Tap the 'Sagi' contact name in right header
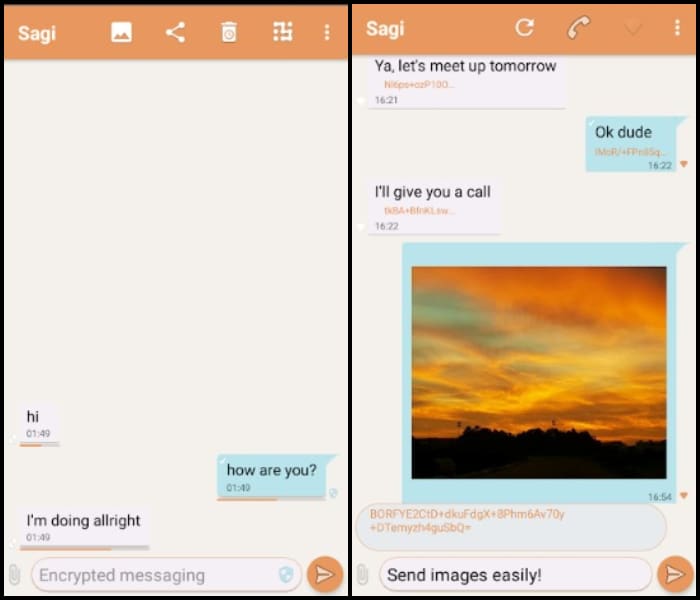Viewport: 700px width, 600px height. pos(385,29)
